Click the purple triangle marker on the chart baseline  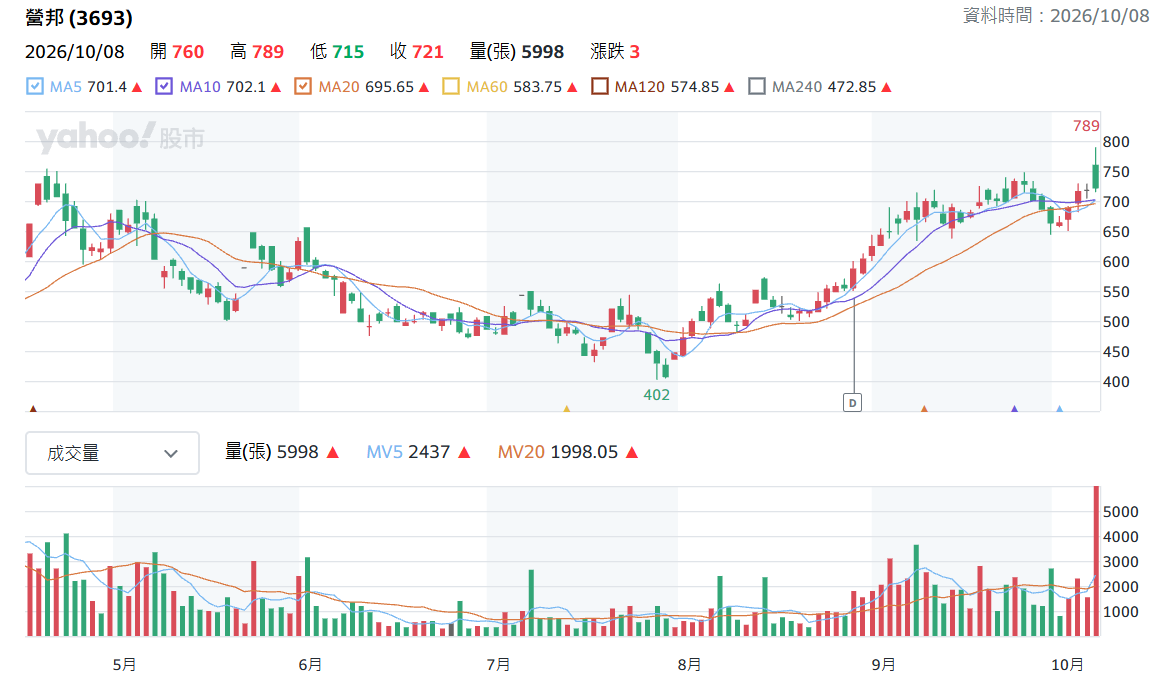(x=1014, y=408)
